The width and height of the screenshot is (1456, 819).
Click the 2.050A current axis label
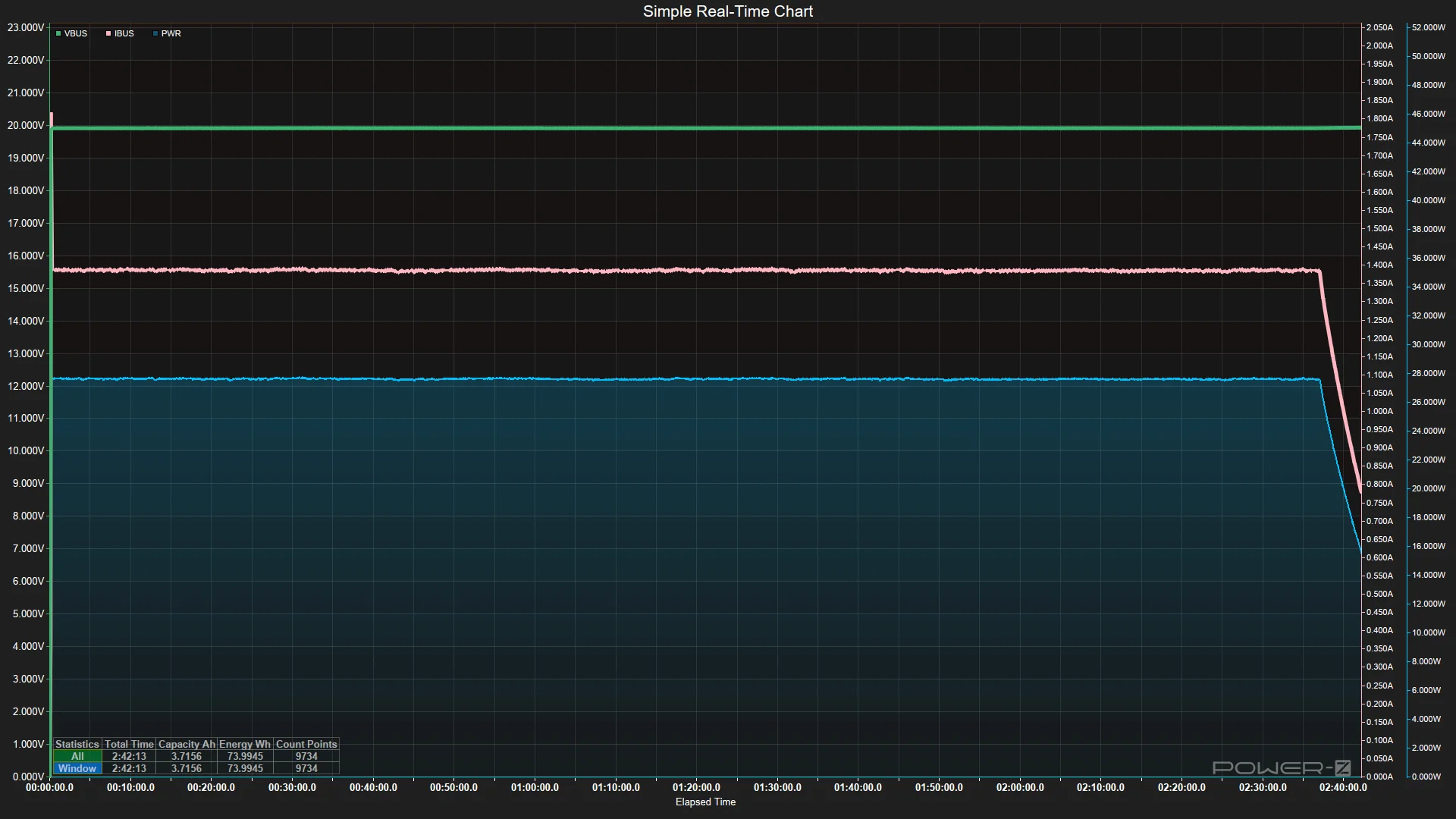pyautogui.click(x=1379, y=27)
